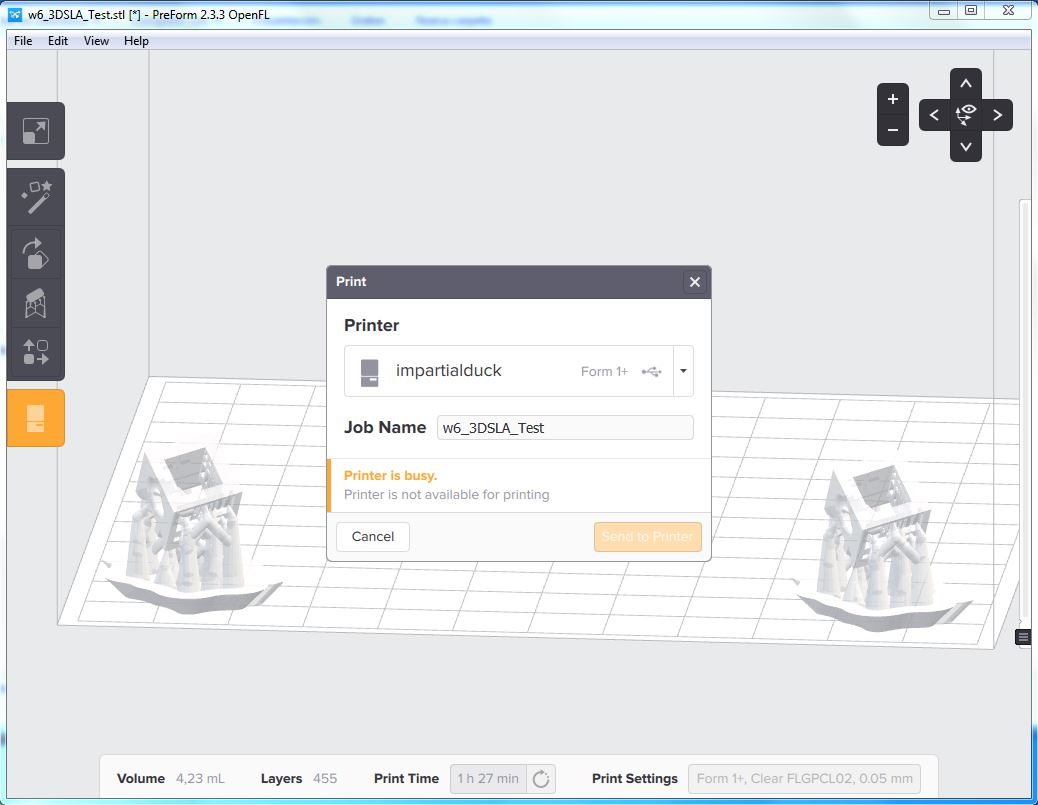Click the Send to Printer button
1038x805 pixels.
[647, 536]
